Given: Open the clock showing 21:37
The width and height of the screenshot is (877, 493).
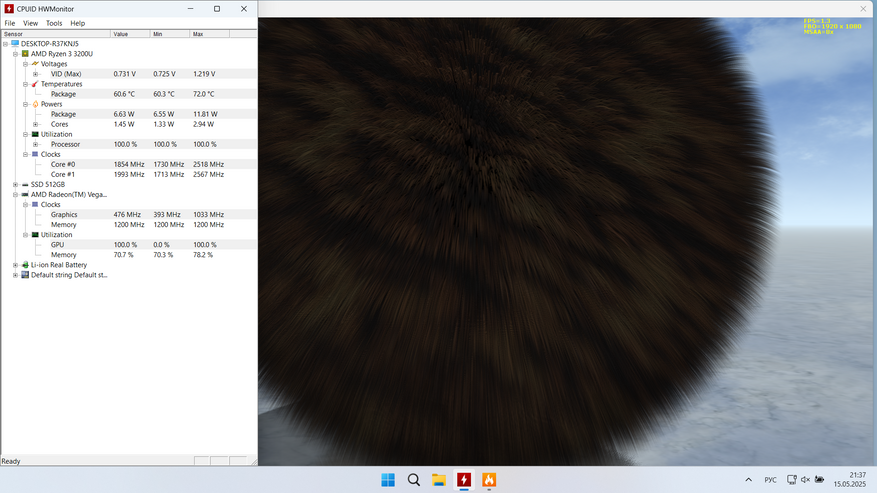Looking at the screenshot, I should pyautogui.click(x=850, y=480).
